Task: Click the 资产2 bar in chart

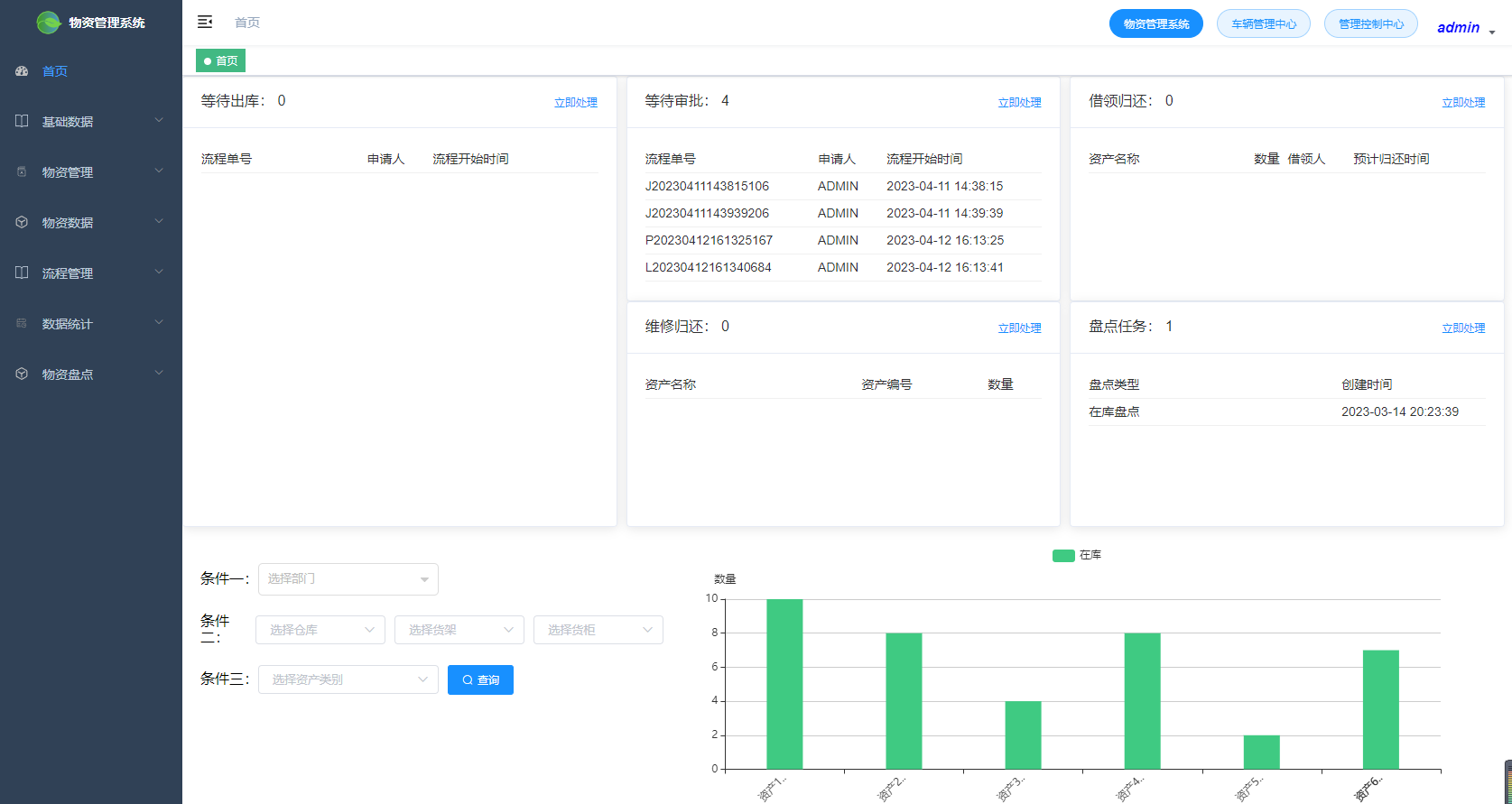Action: 904,701
